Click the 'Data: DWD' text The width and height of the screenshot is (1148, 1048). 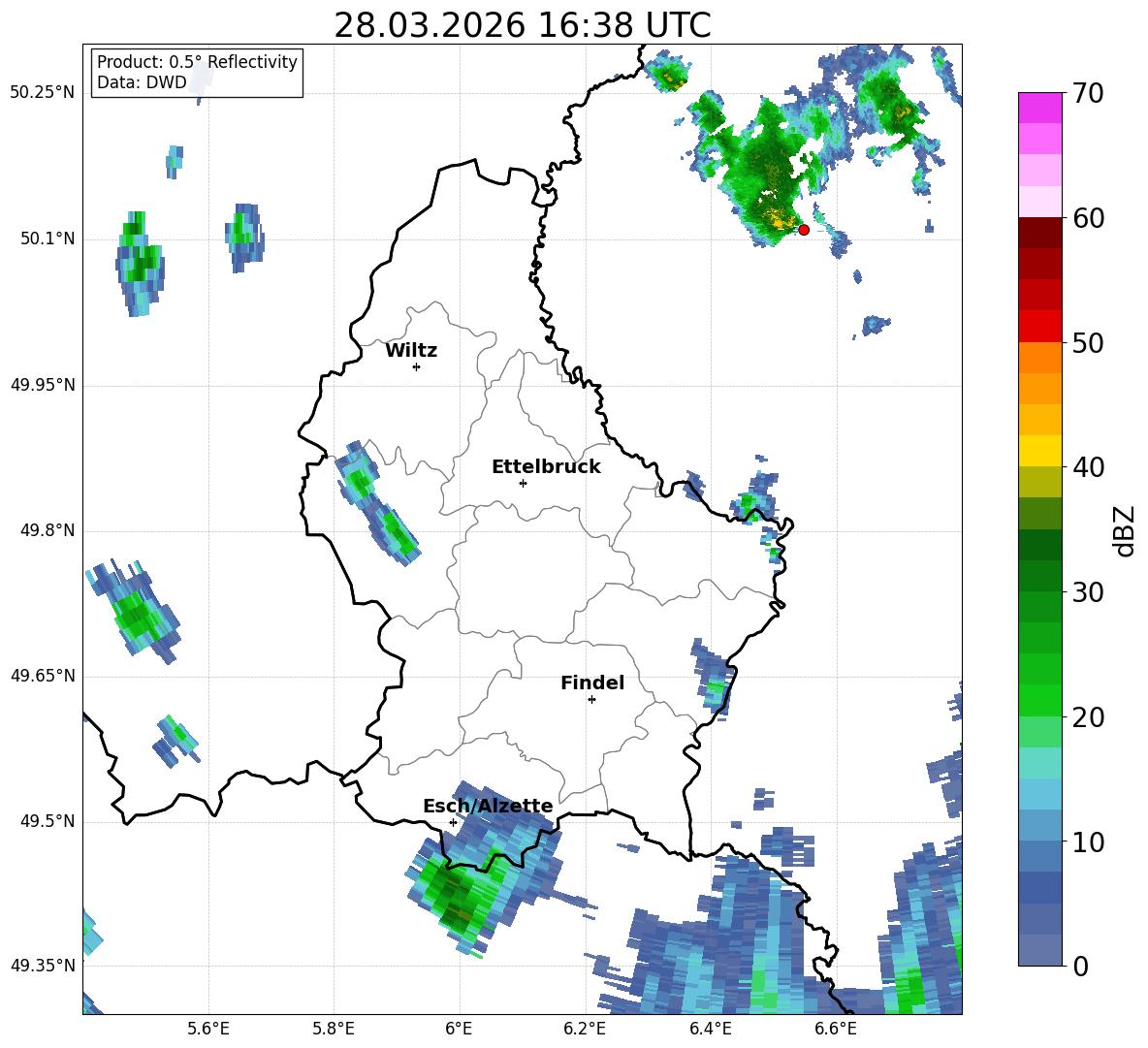coord(142,82)
